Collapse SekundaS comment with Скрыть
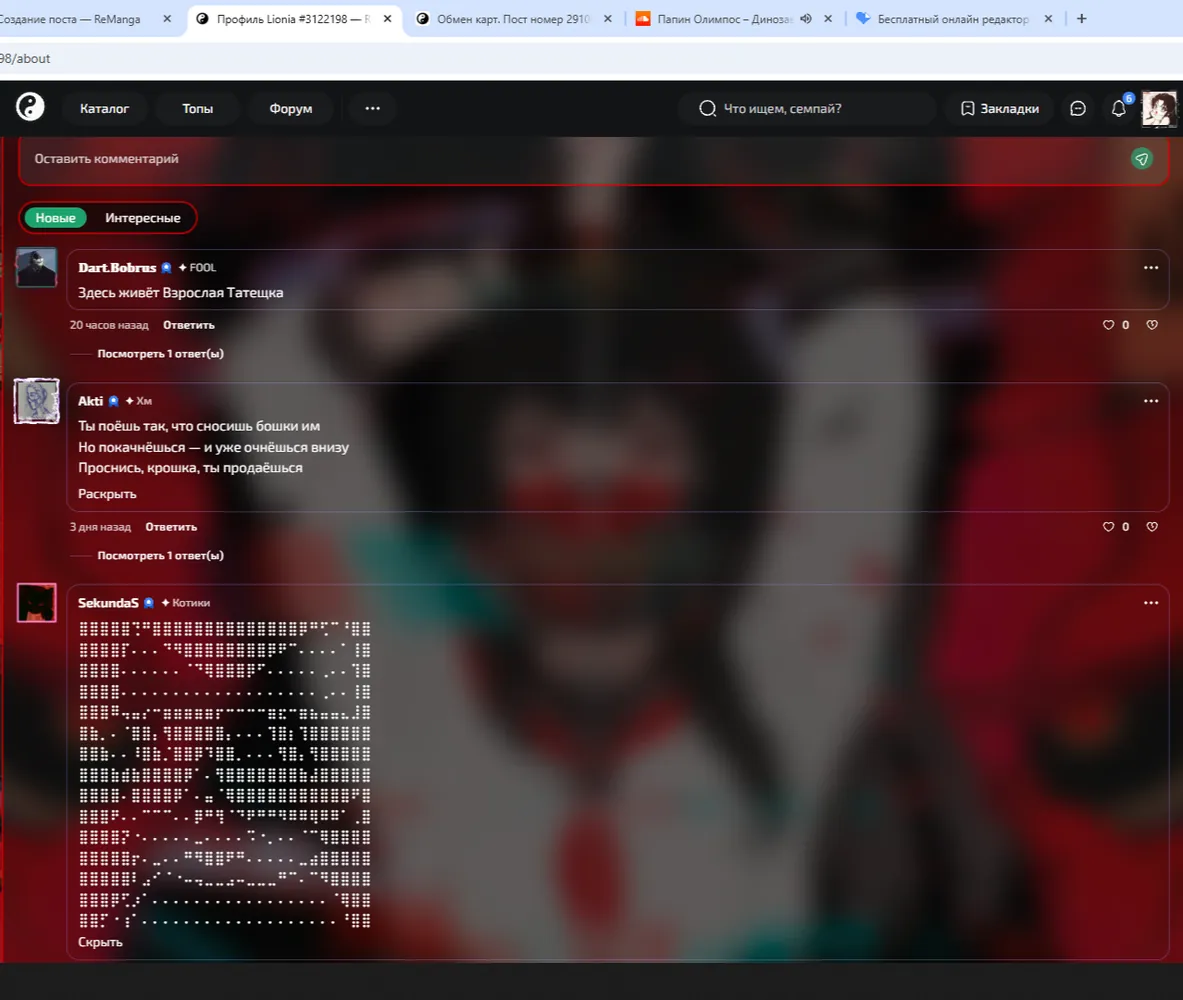 (100, 942)
